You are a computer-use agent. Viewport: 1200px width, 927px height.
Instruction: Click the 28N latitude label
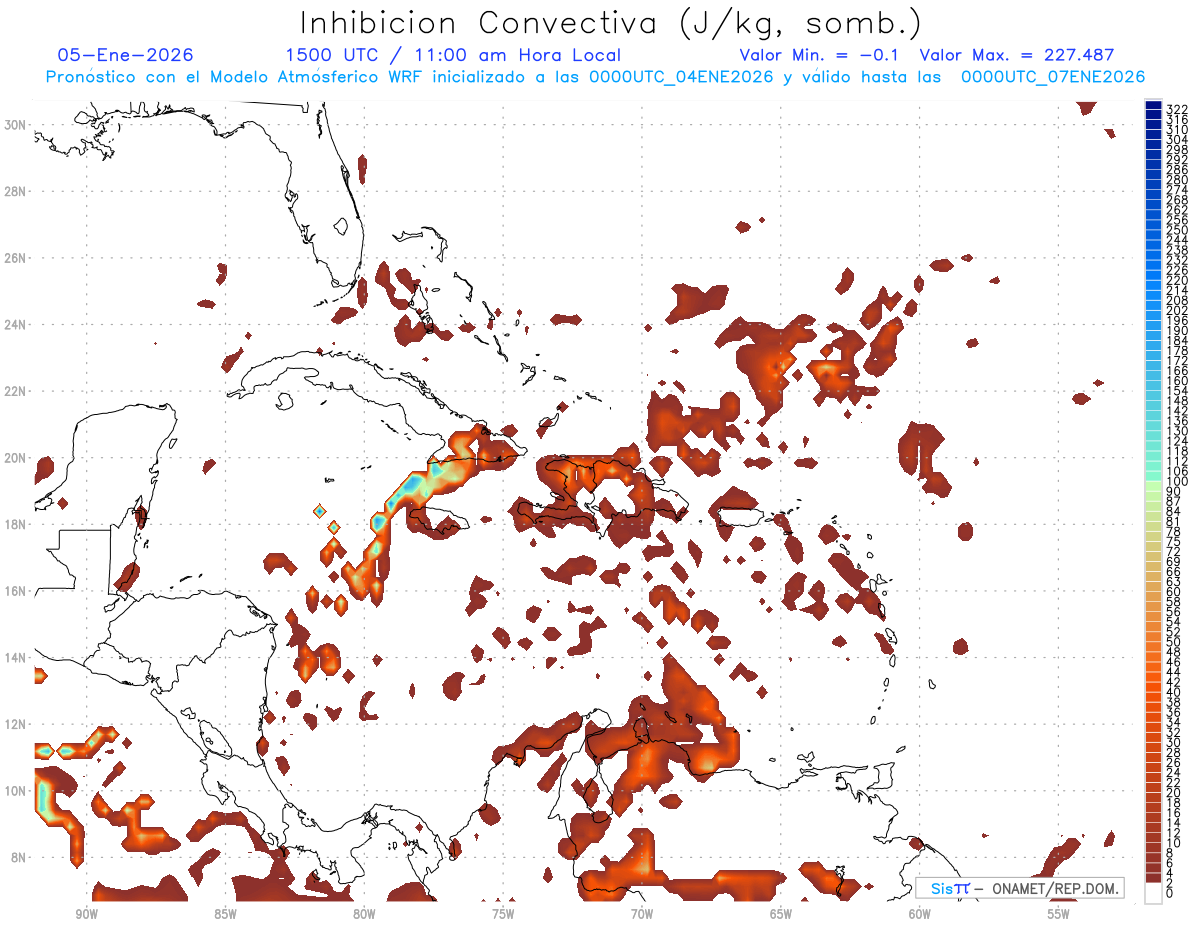(x=14, y=191)
